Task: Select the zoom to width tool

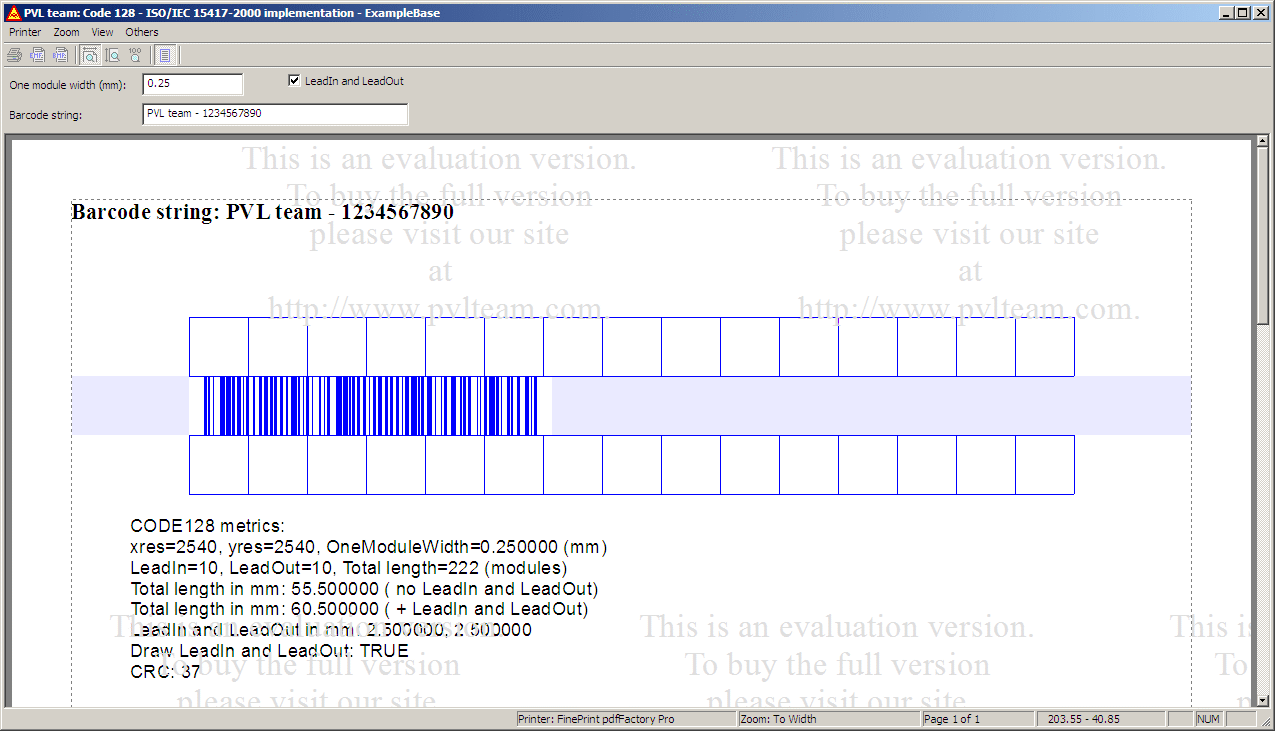Action: [90, 55]
